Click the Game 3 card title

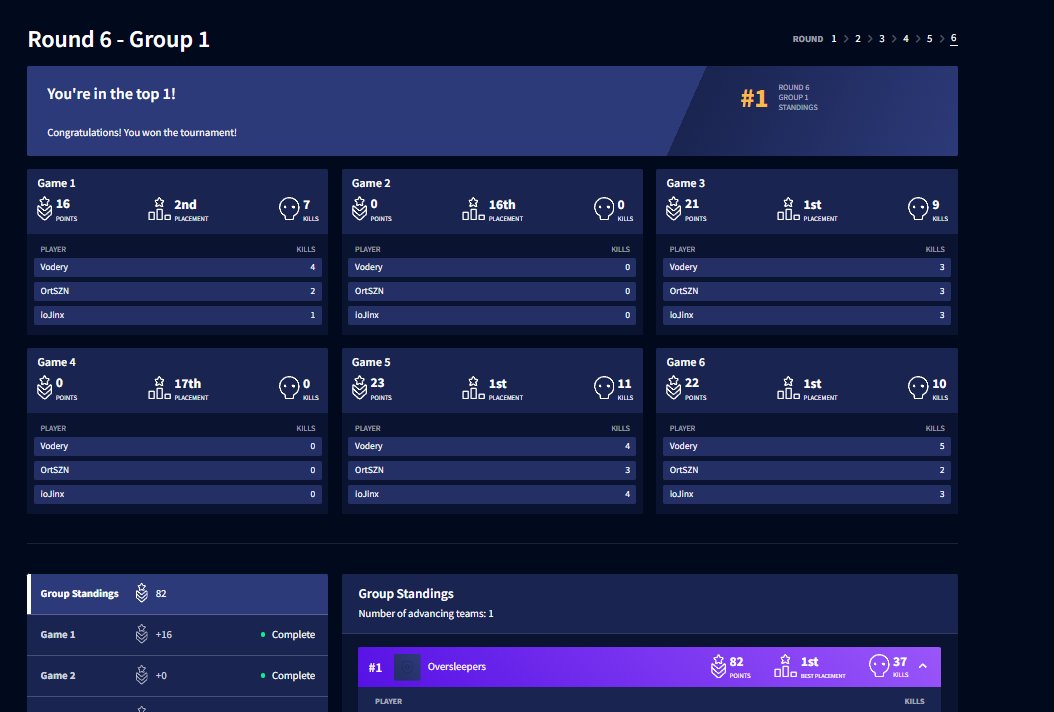tap(686, 183)
